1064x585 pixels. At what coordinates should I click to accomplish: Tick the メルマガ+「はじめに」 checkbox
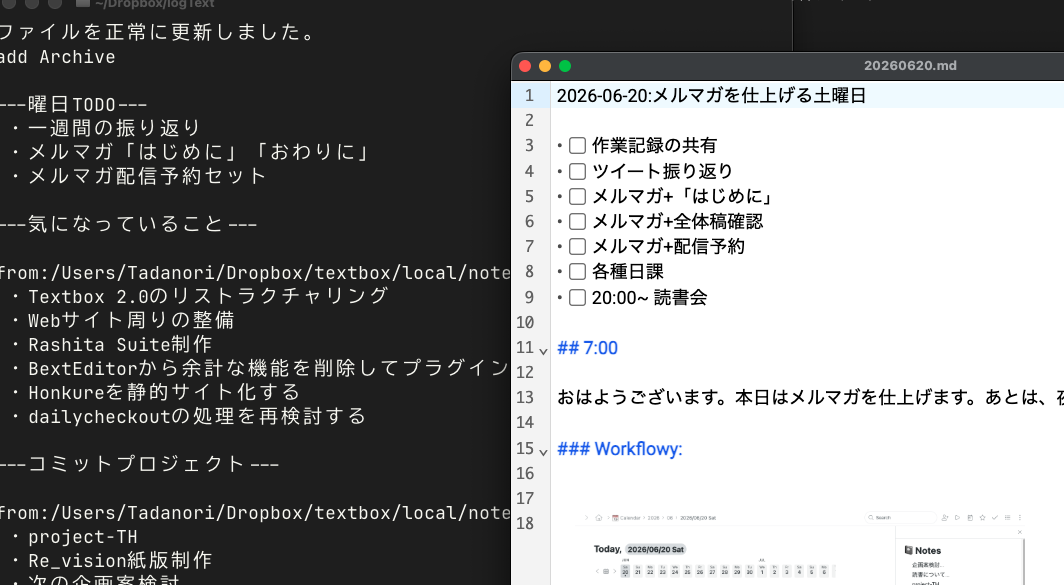577,196
